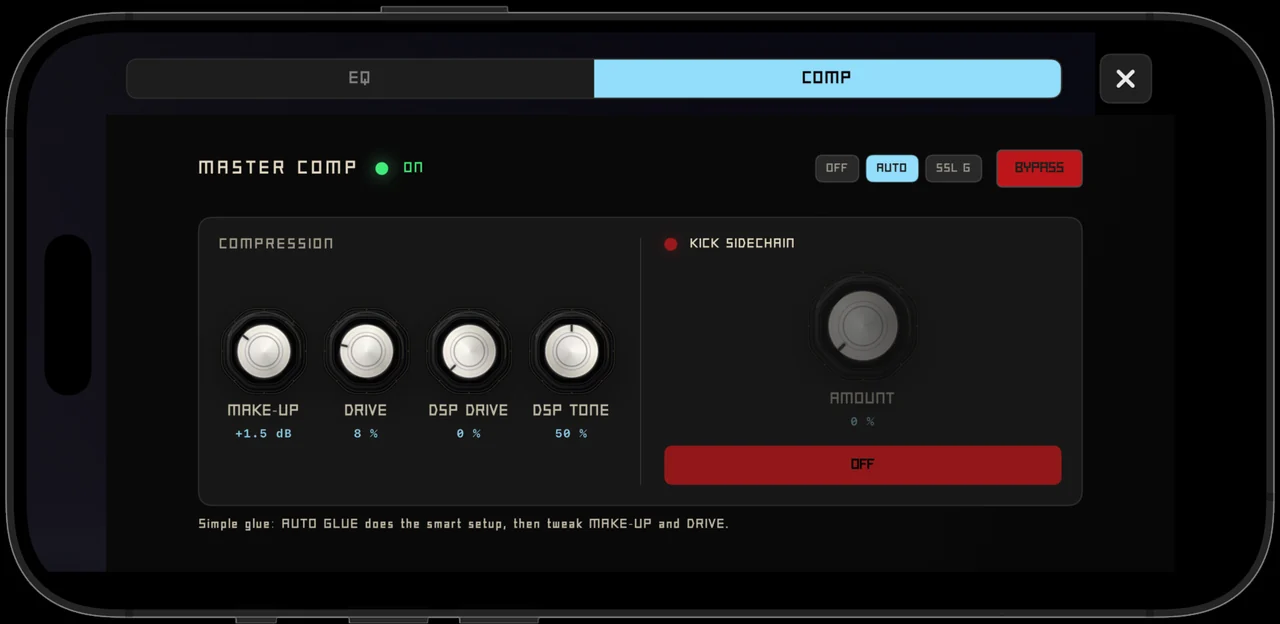This screenshot has height=624, width=1280.
Task: Toggle the red kick sidechain OFF button
Action: coord(862,465)
